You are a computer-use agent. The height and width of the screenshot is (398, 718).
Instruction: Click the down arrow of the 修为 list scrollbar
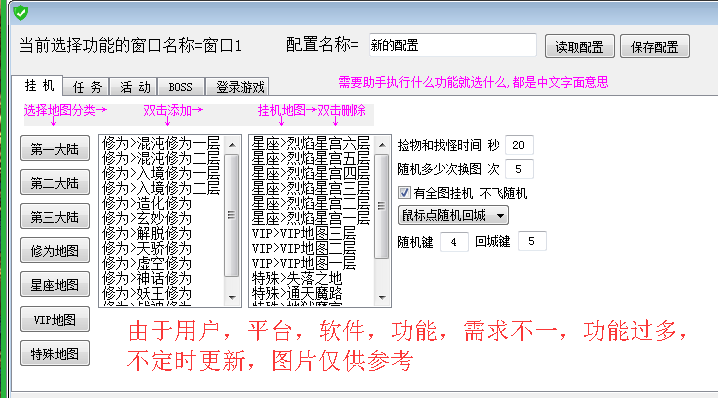(232, 298)
